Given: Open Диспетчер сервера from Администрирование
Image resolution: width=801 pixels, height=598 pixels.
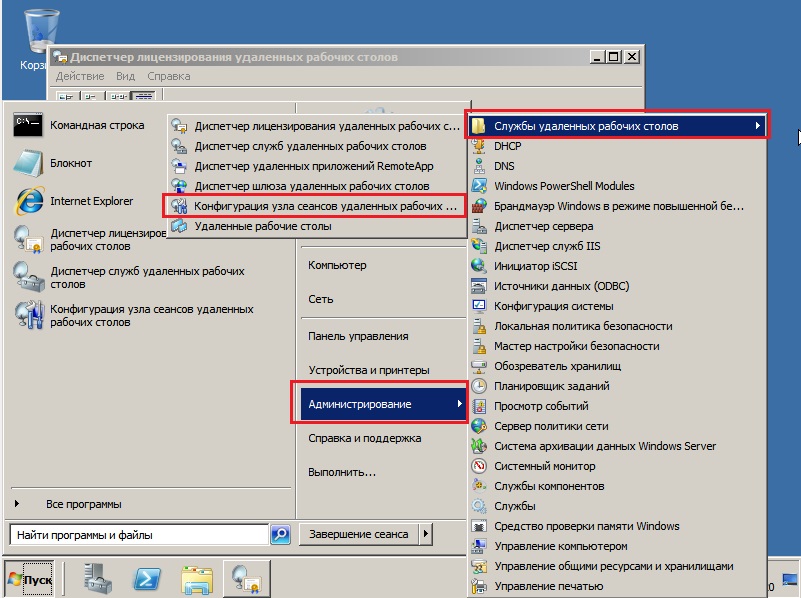Looking at the screenshot, I should [618, 226].
